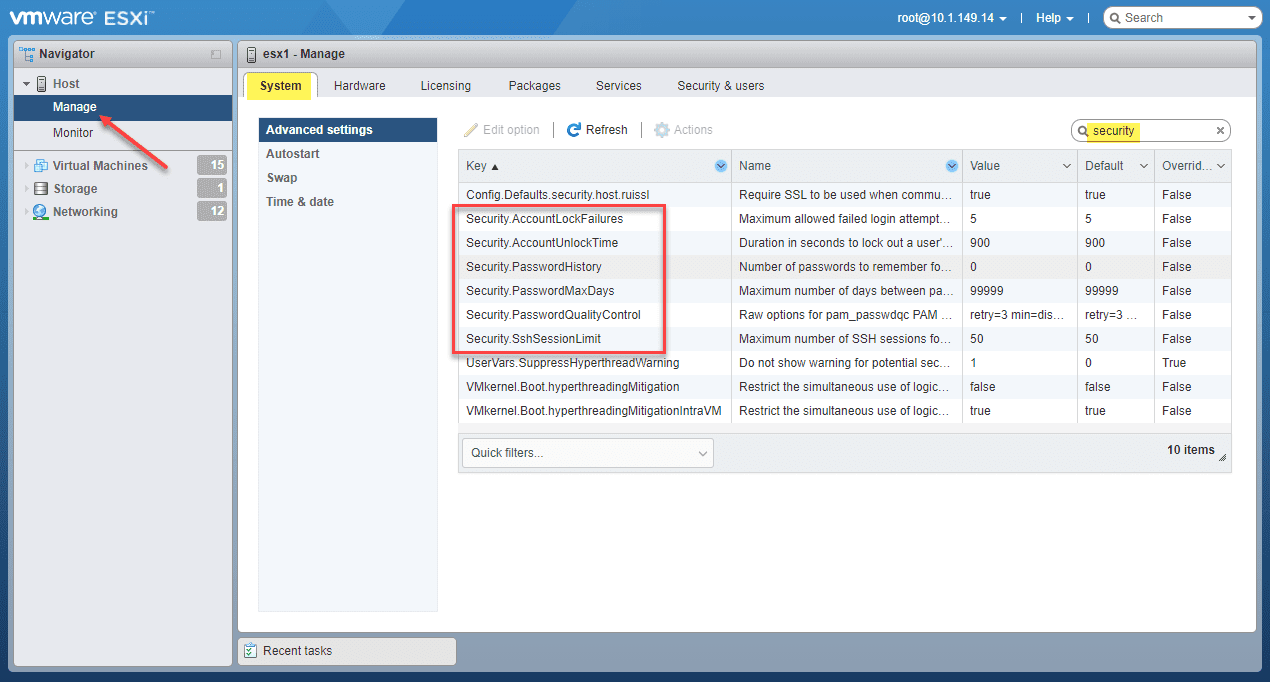Click the Recent tasks icon
The width and height of the screenshot is (1270, 682).
[251, 651]
